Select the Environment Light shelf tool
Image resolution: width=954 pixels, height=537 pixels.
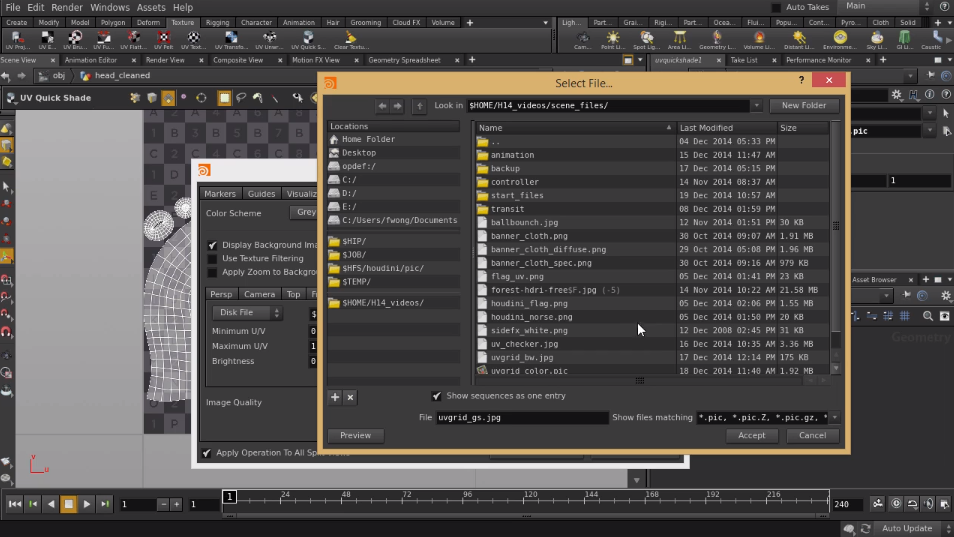pyautogui.click(x=840, y=40)
